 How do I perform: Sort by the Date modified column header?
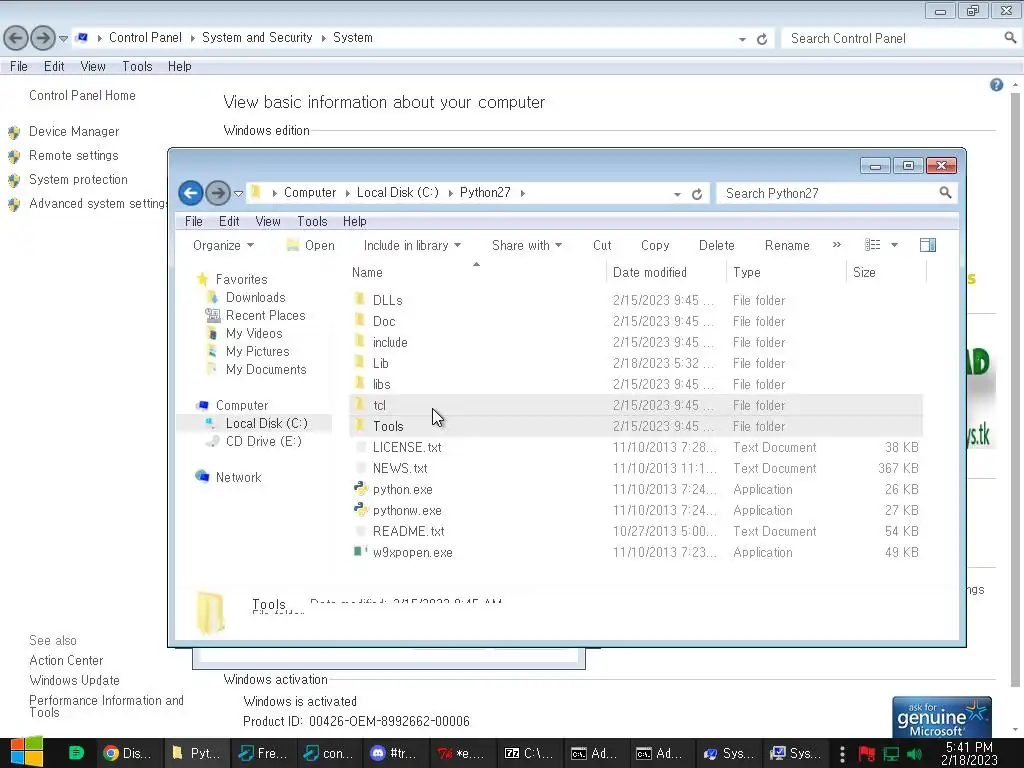665,272
